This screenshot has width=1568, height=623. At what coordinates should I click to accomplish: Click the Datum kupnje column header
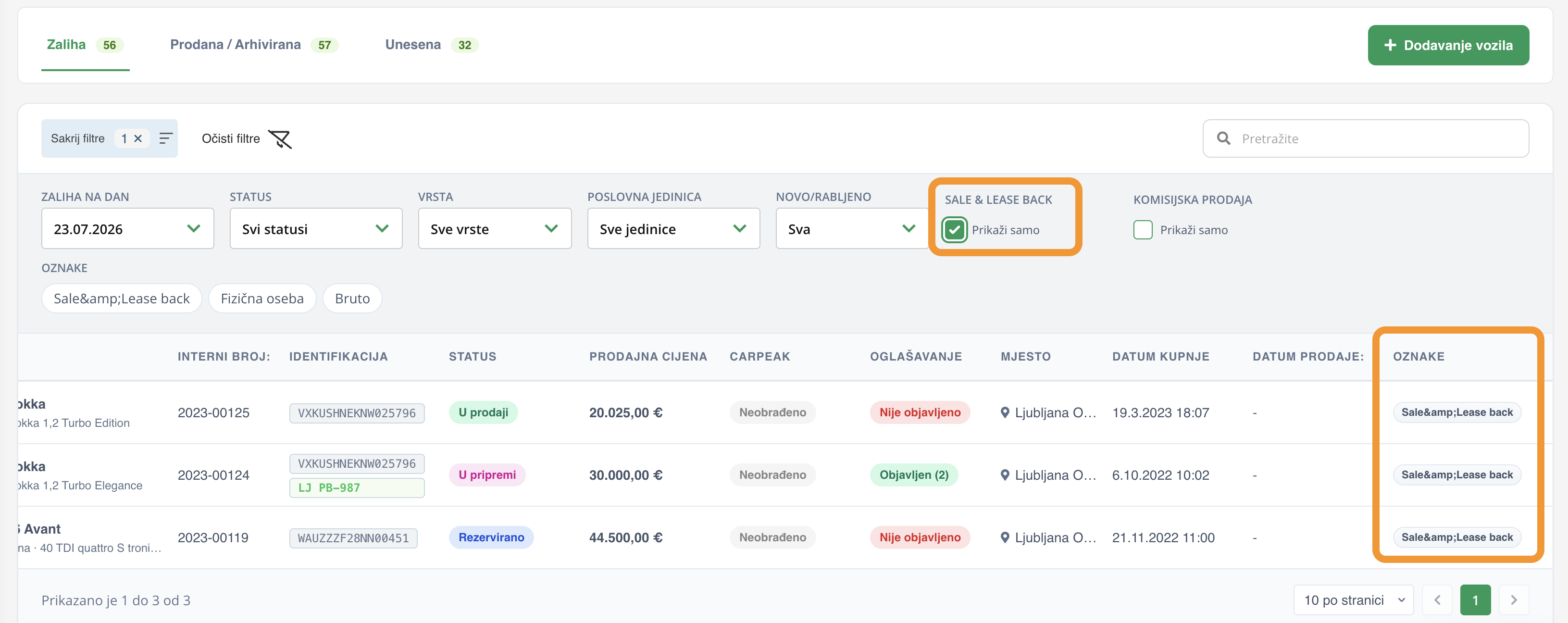[x=1161, y=356]
